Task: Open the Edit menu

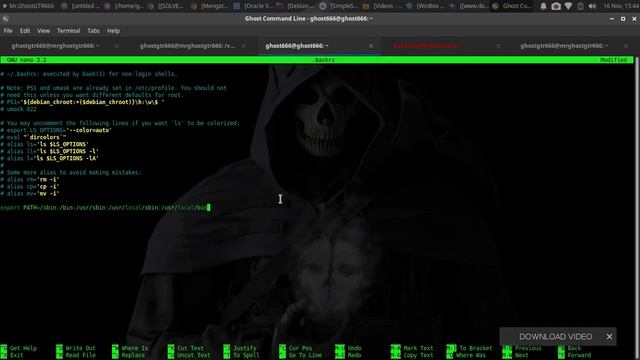Action: [25, 31]
